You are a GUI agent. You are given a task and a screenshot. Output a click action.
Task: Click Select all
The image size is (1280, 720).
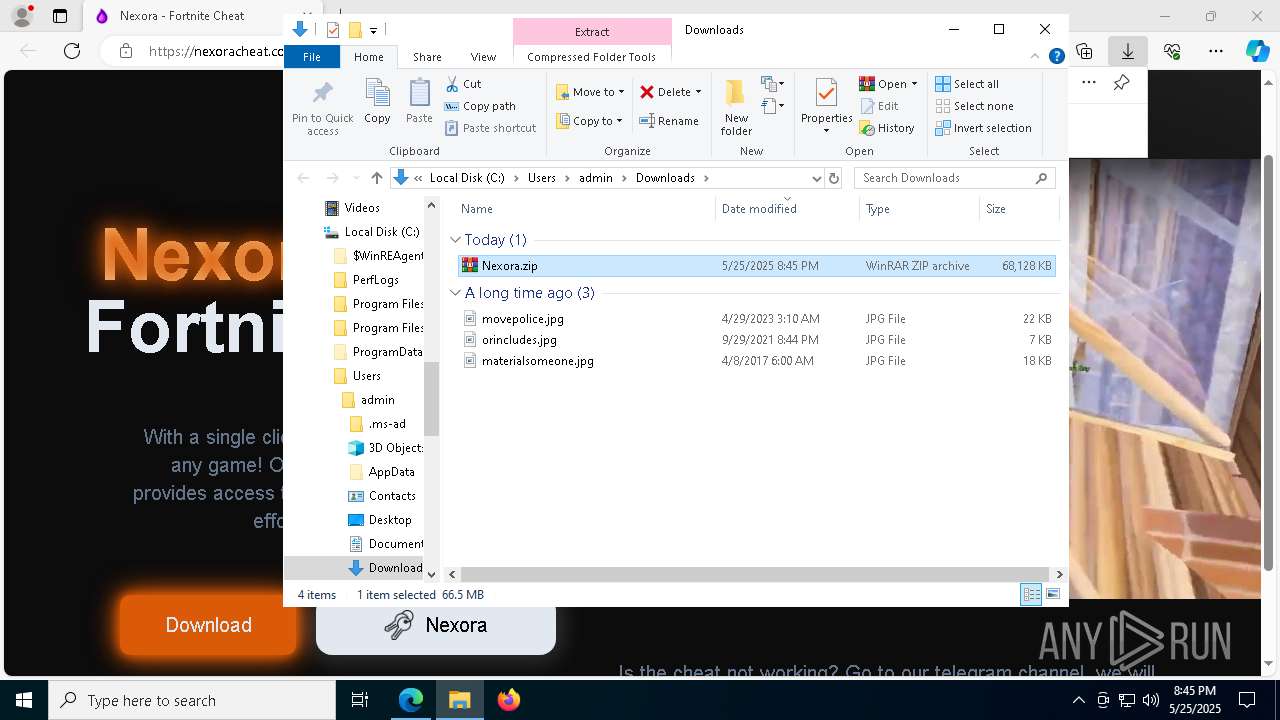(967, 84)
